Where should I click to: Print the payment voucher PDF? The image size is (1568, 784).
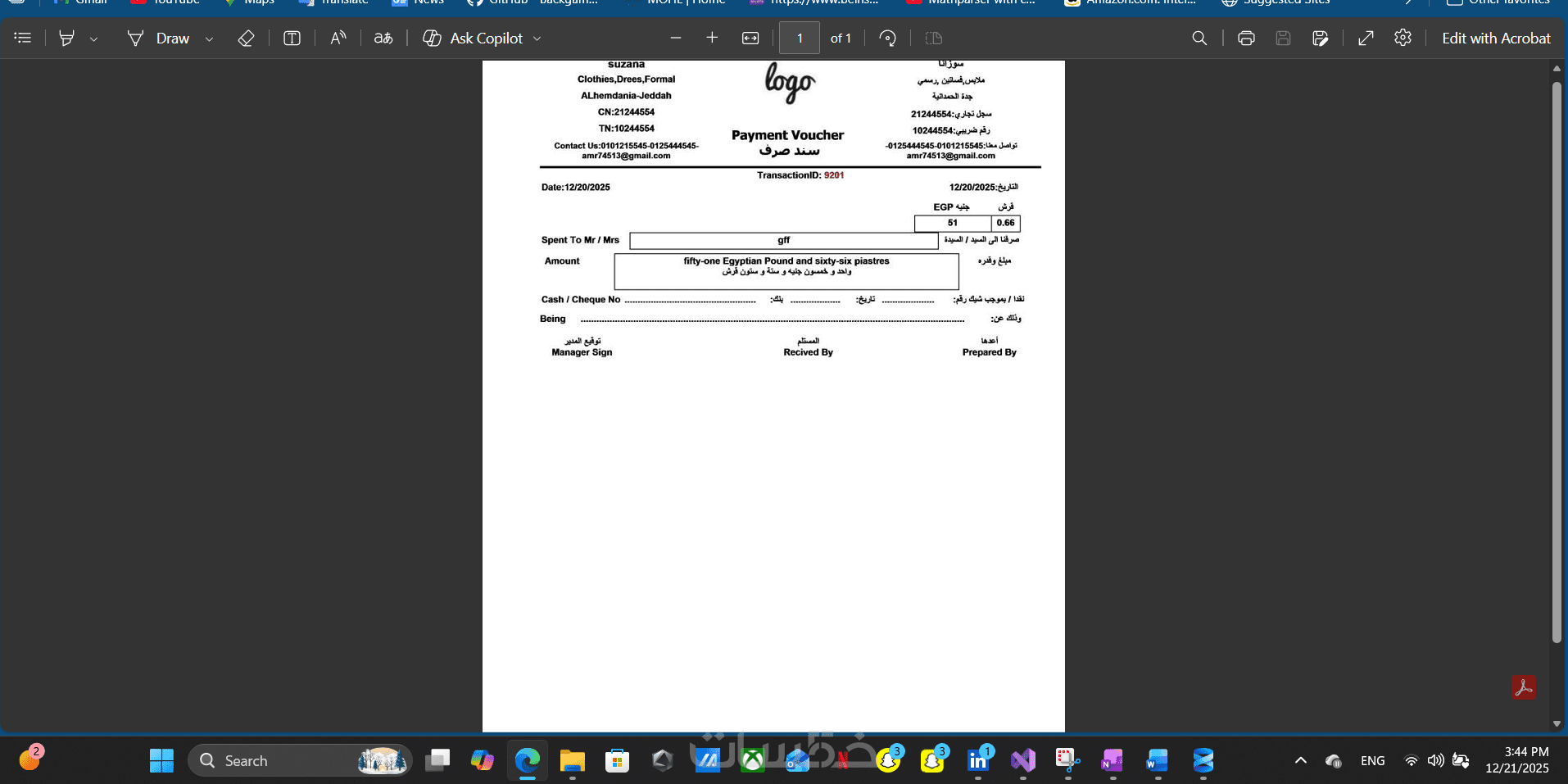point(1246,38)
